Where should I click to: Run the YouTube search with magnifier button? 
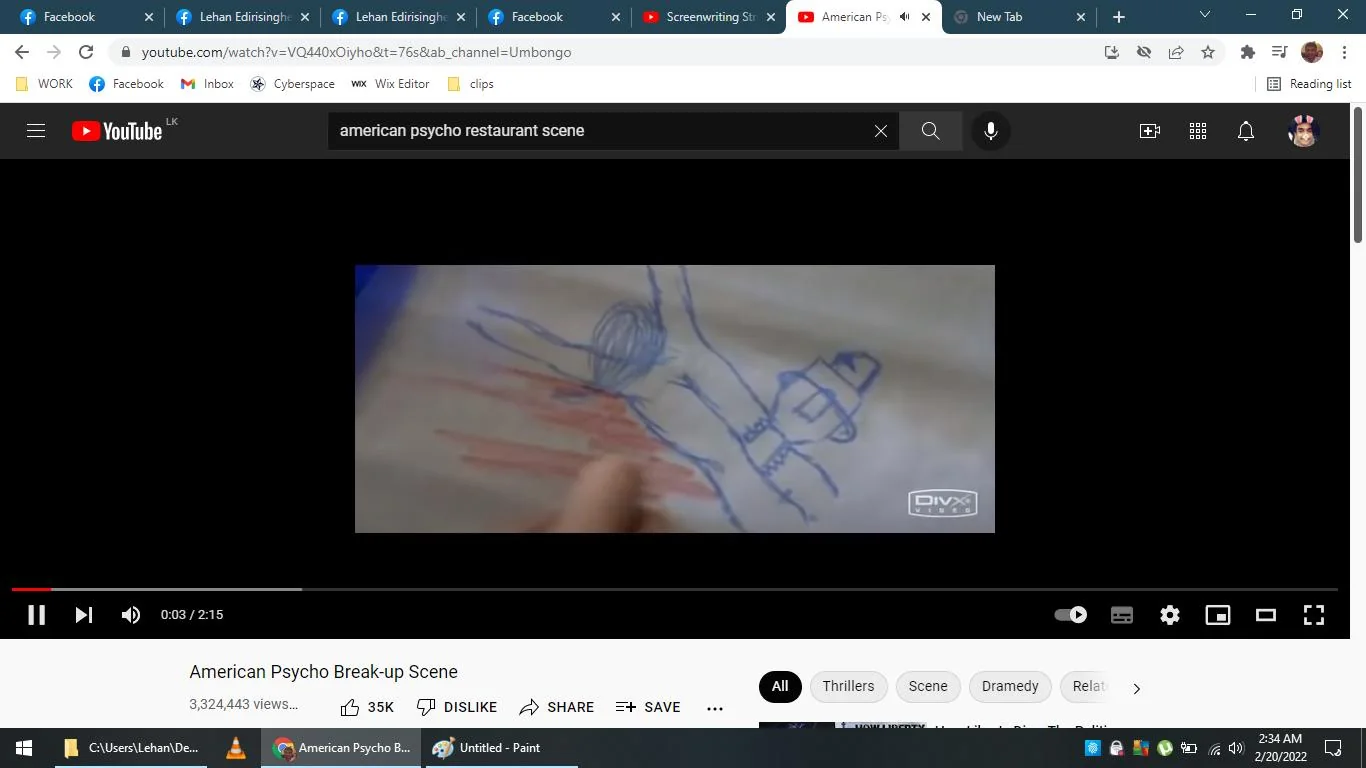(930, 131)
